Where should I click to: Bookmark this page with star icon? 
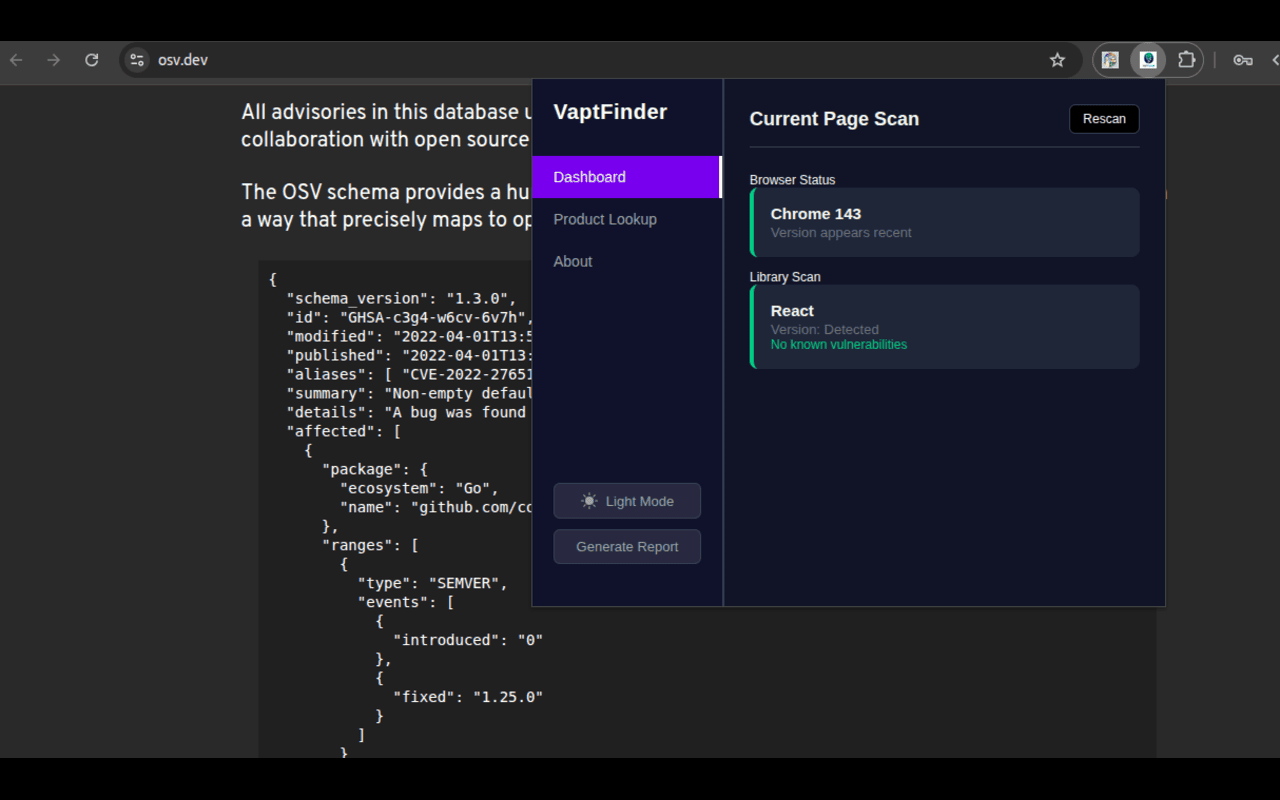pos(1057,60)
